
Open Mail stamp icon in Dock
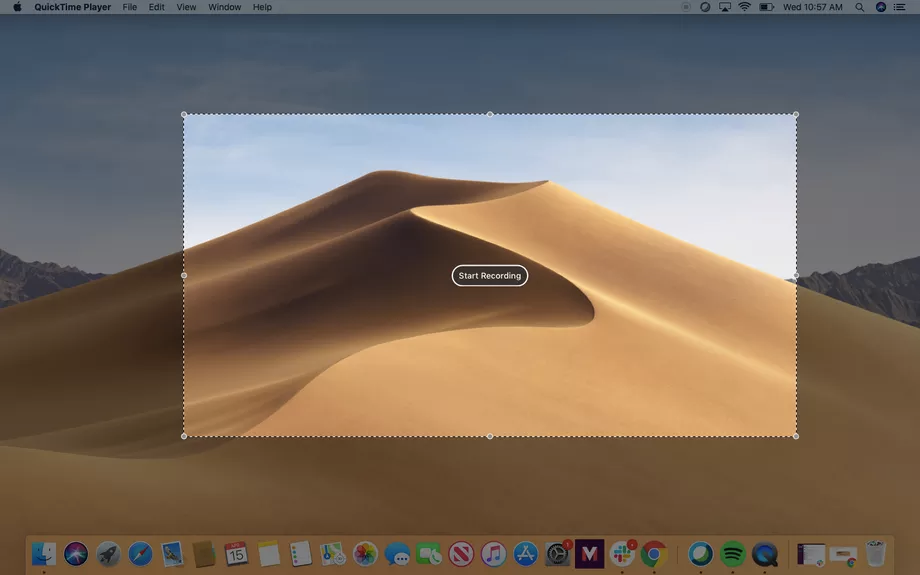pos(172,554)
